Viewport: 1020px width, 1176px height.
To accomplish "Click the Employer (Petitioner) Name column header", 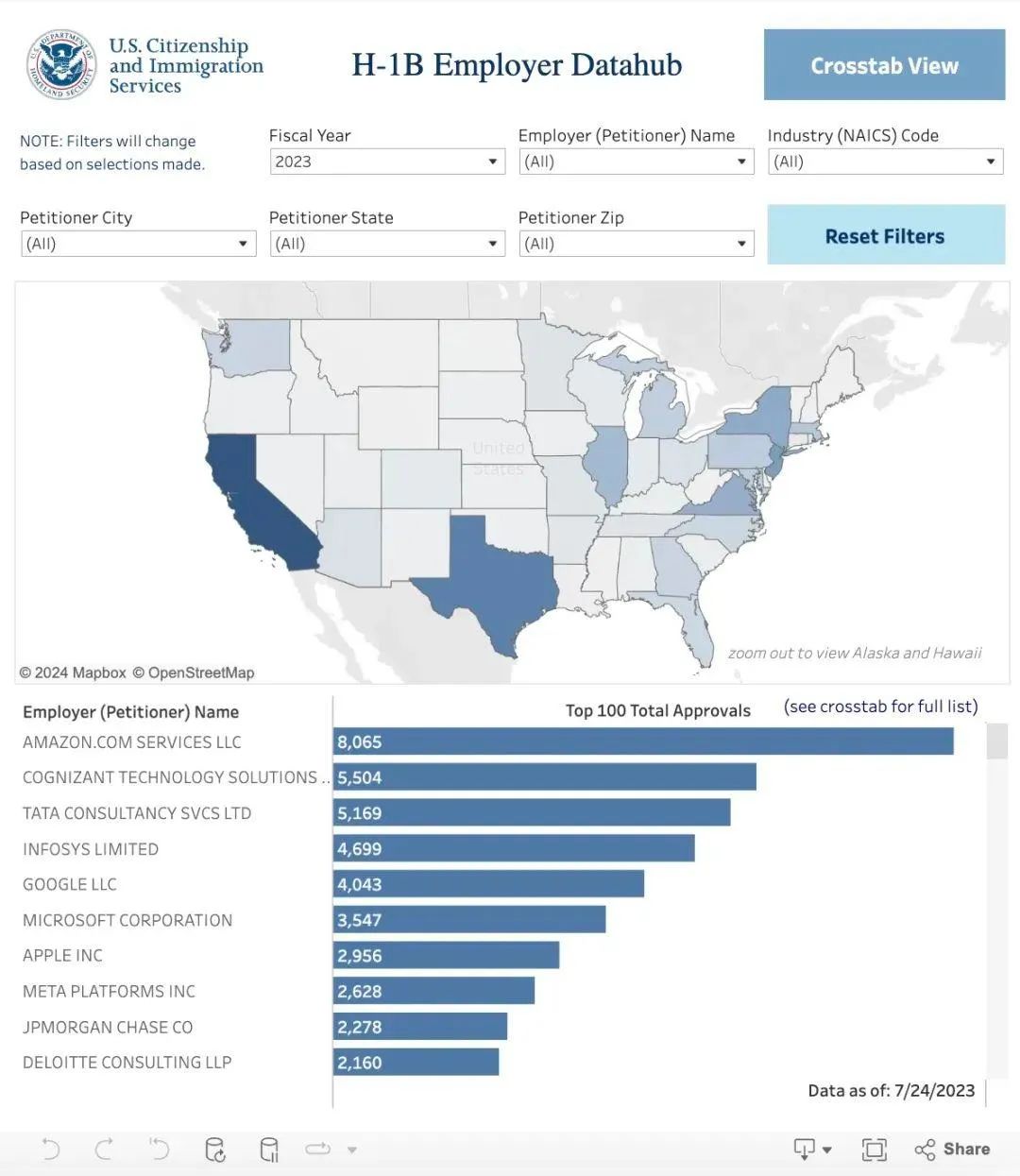I will click(130, 712).
